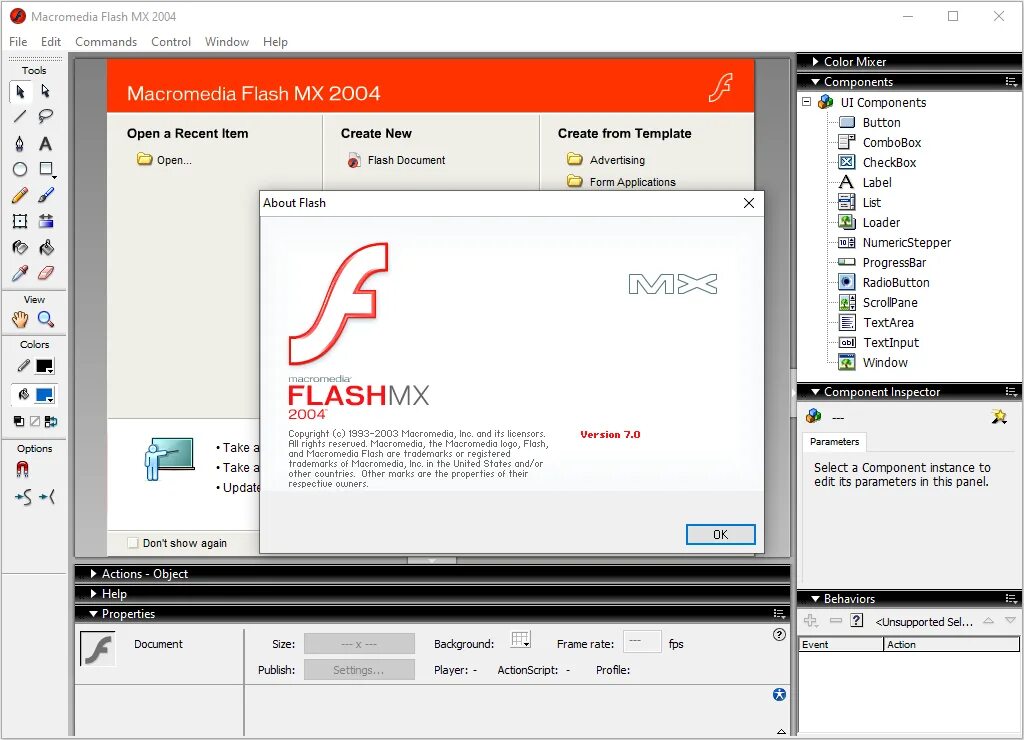Screen dimensions: 1024x740
Task: Toggle the Snap to Objects magnet
Action: (x=22, y=470)
